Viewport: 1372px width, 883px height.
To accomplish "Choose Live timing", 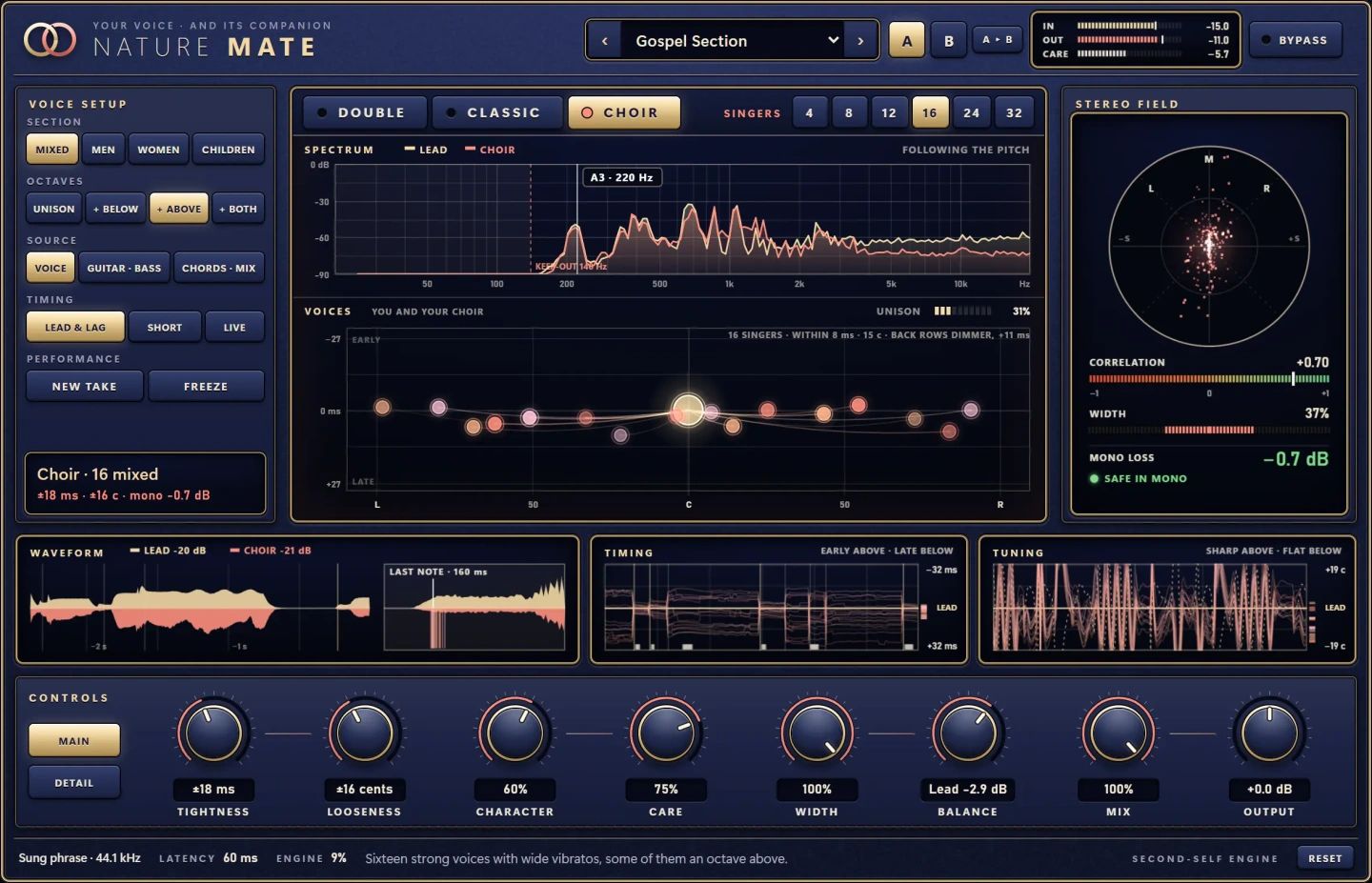I will [x=234, y=327].
